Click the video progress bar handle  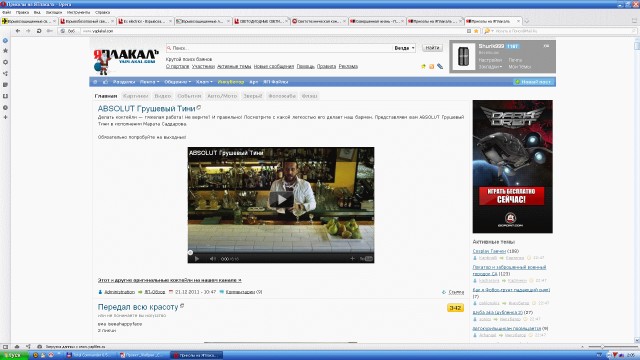(190, 253)
